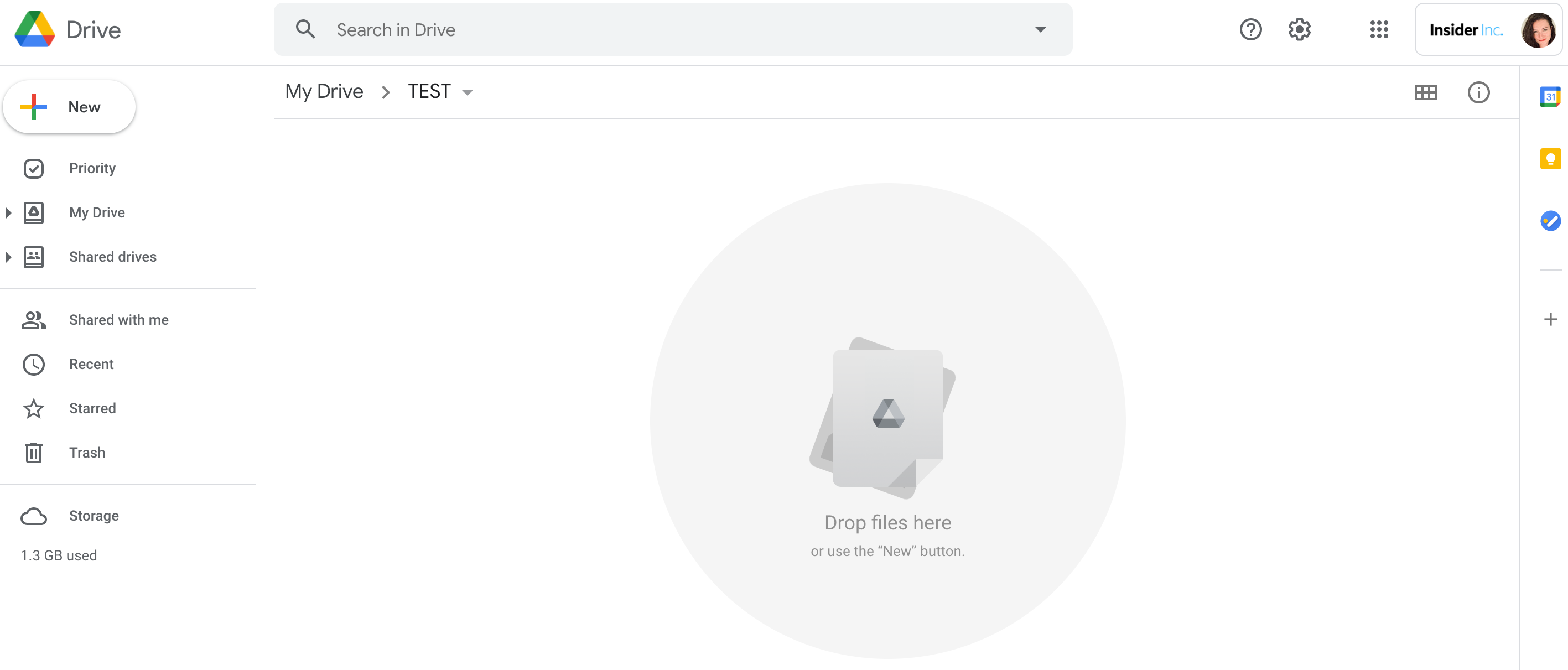1568x670 pixels.
Task: Click the Recent sidebar icon
Action: [34, 363]
